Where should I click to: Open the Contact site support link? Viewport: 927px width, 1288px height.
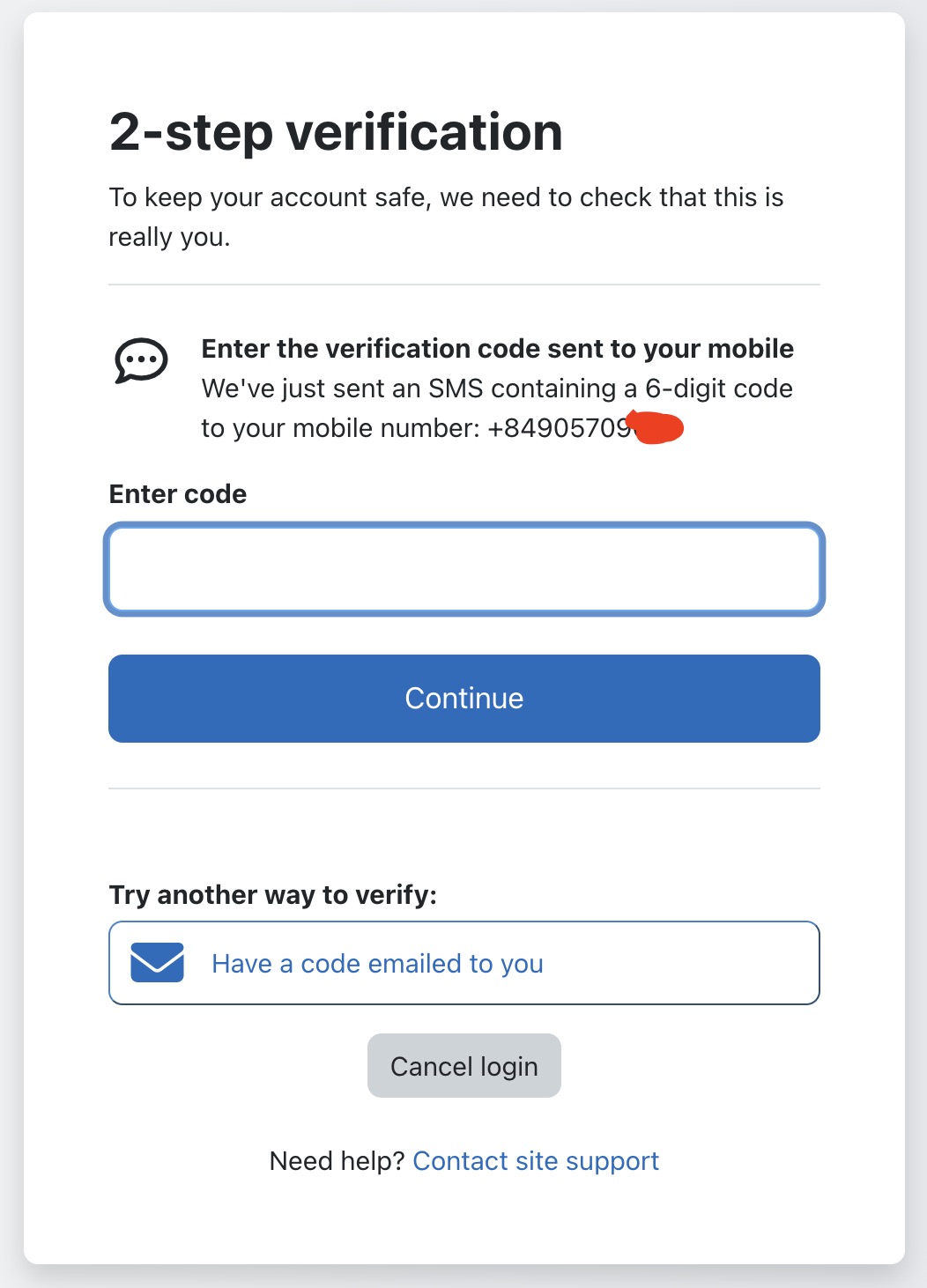tap(536, 1161)
